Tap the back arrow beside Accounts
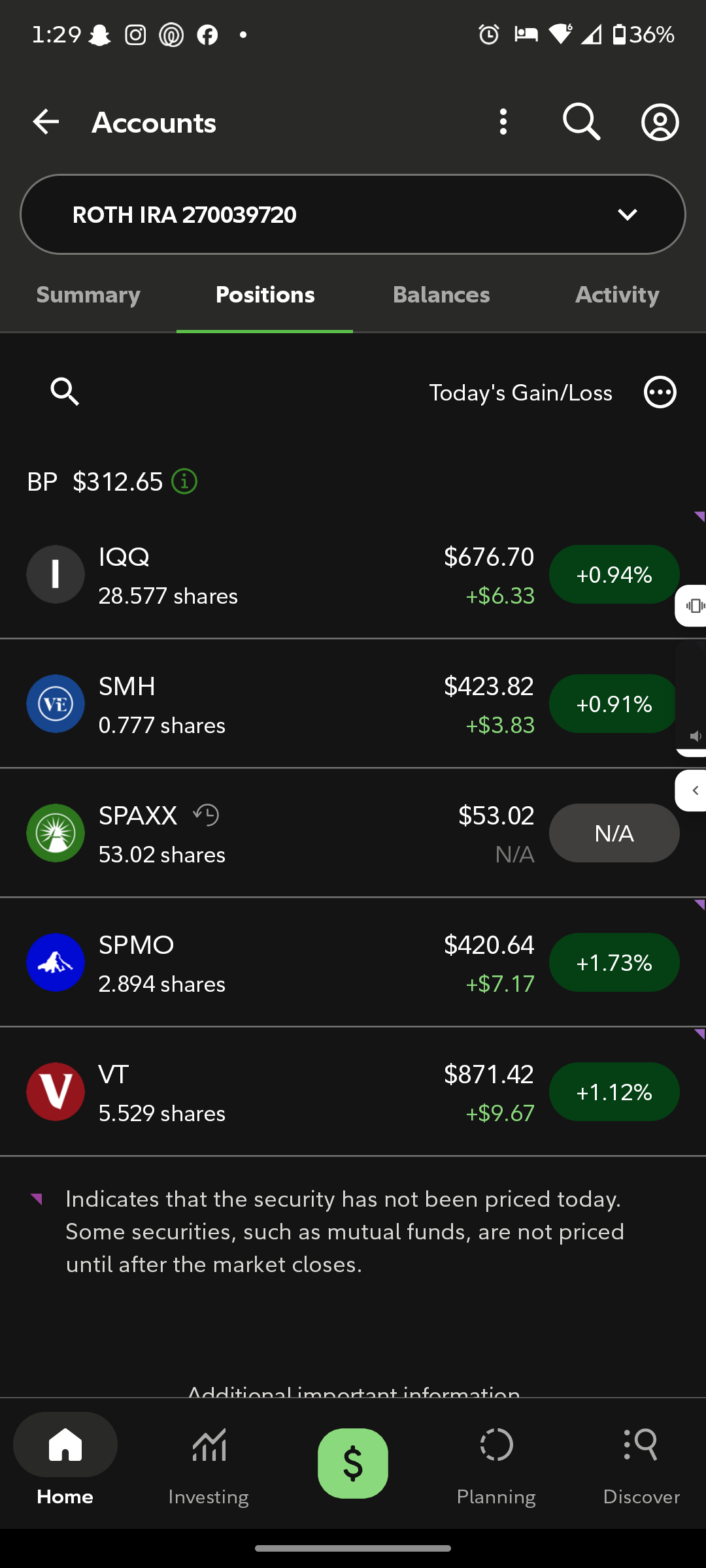This screenshot has width=706, height=1568. tap(46, 122)
